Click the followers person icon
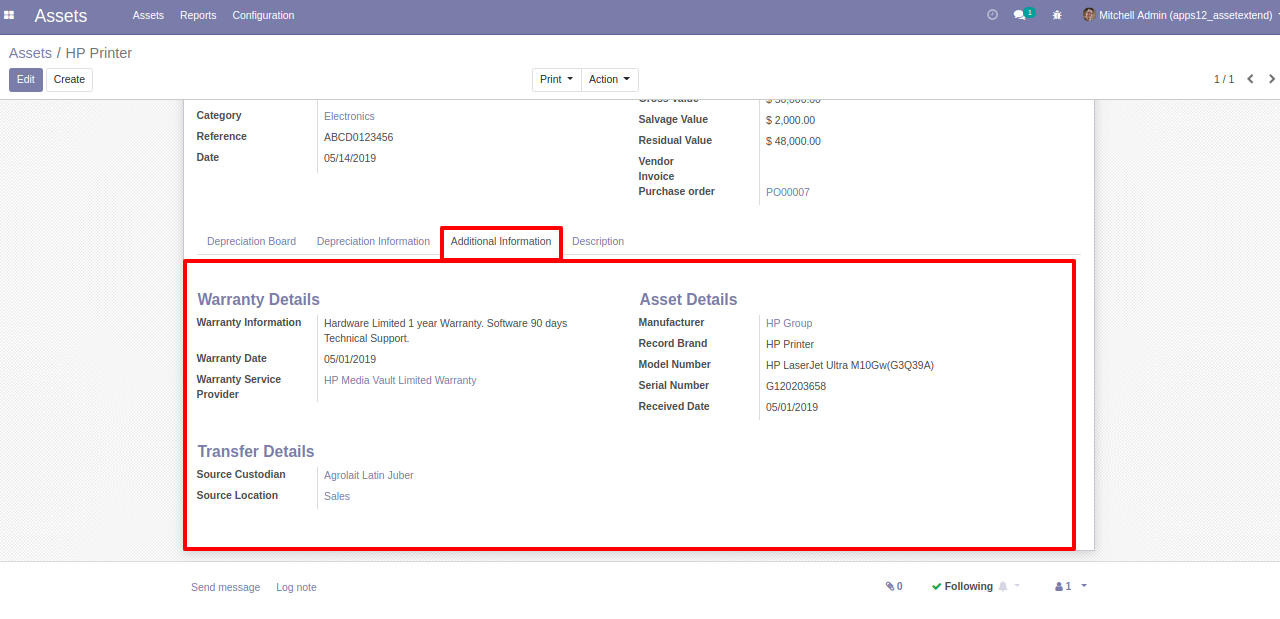Image resolution: width=1280 pixels, height=619 pixels. 1059,587
